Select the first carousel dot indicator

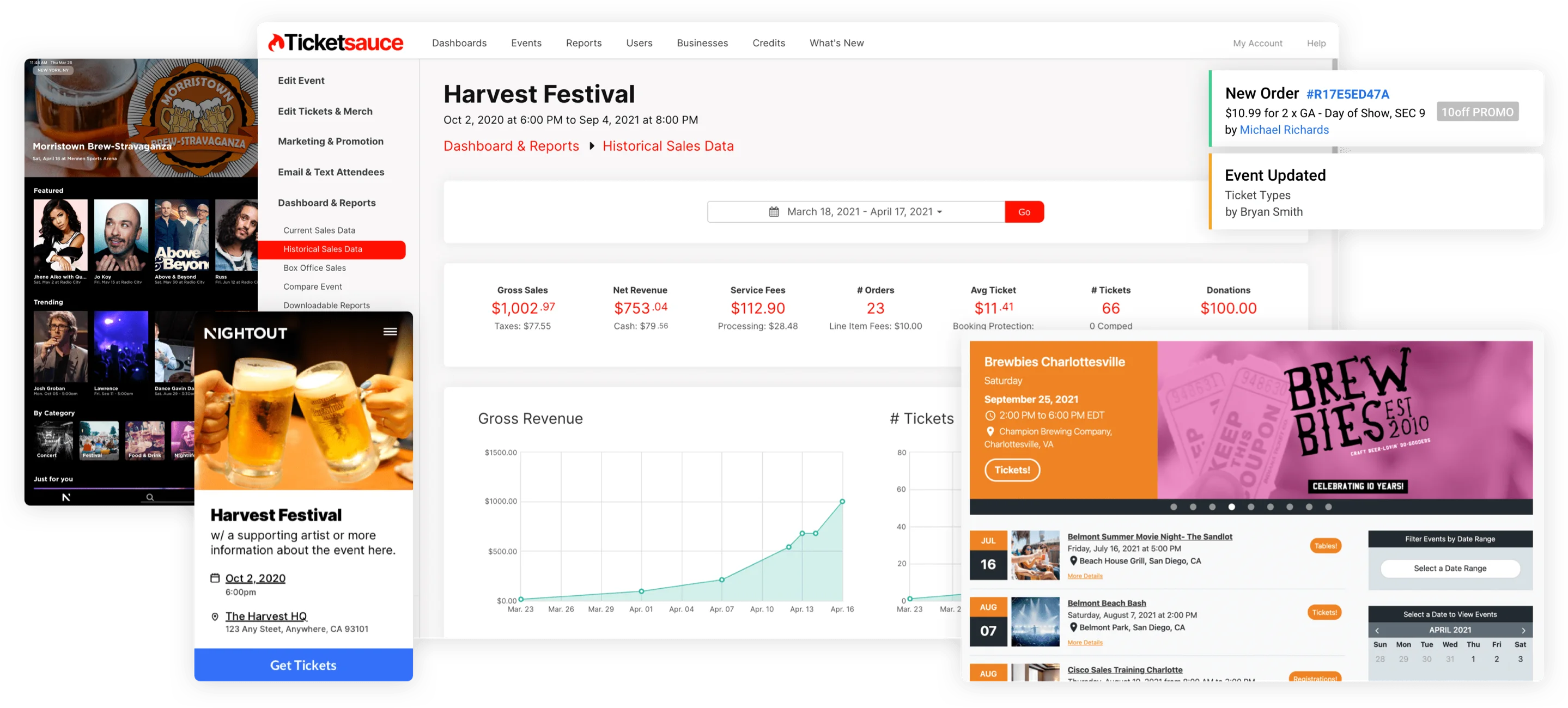tap(1174, 506)
